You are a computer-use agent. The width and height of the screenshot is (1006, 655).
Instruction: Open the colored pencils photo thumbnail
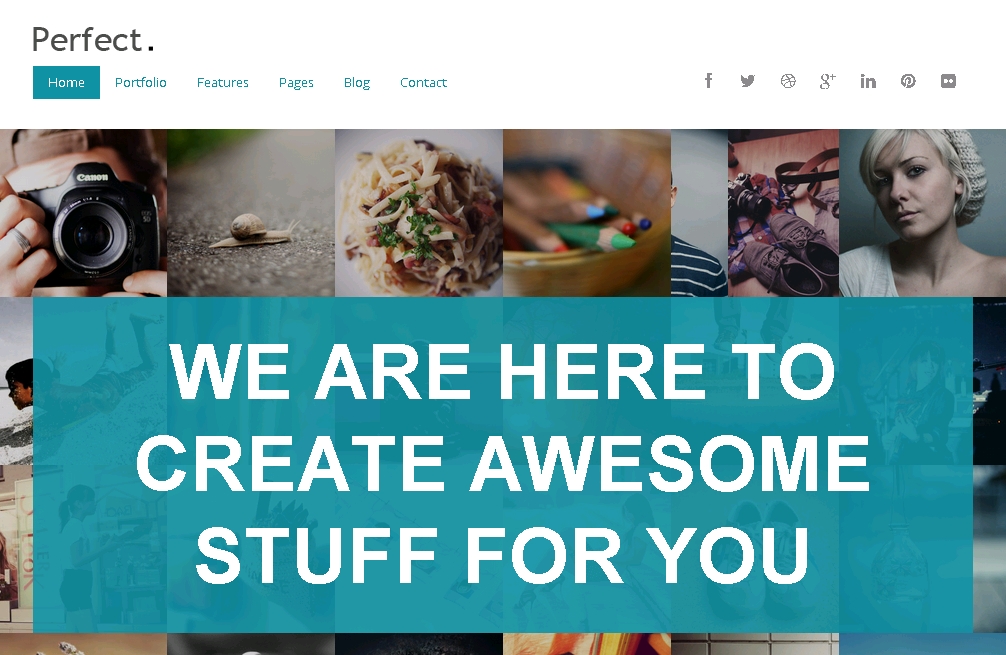(587, 213)
